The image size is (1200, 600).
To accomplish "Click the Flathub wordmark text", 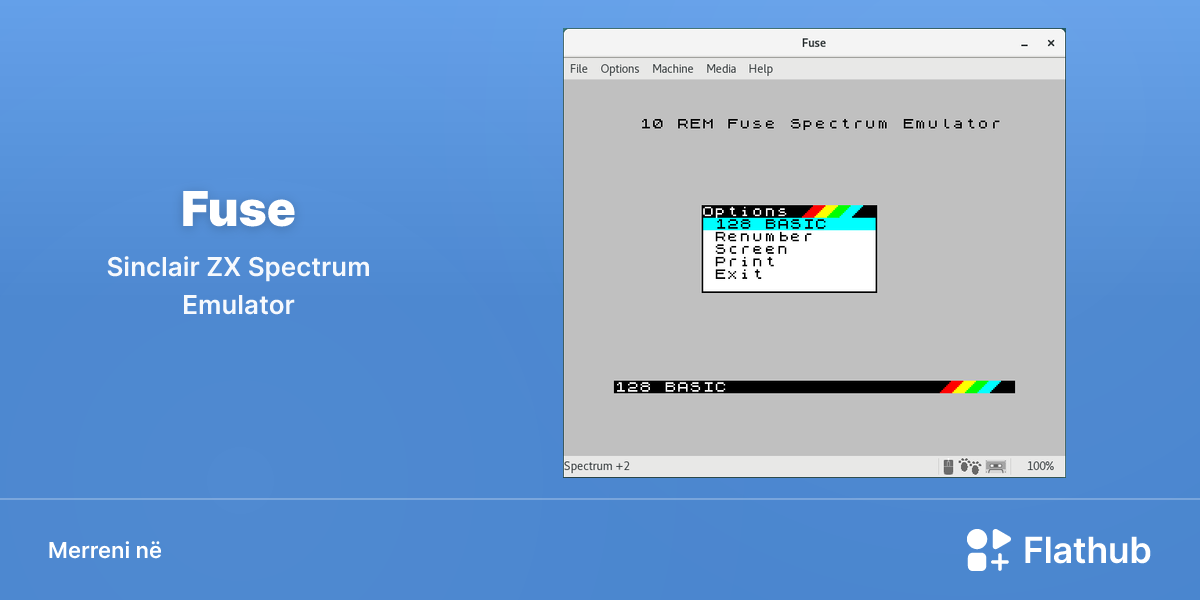I will coord(1087,550).
